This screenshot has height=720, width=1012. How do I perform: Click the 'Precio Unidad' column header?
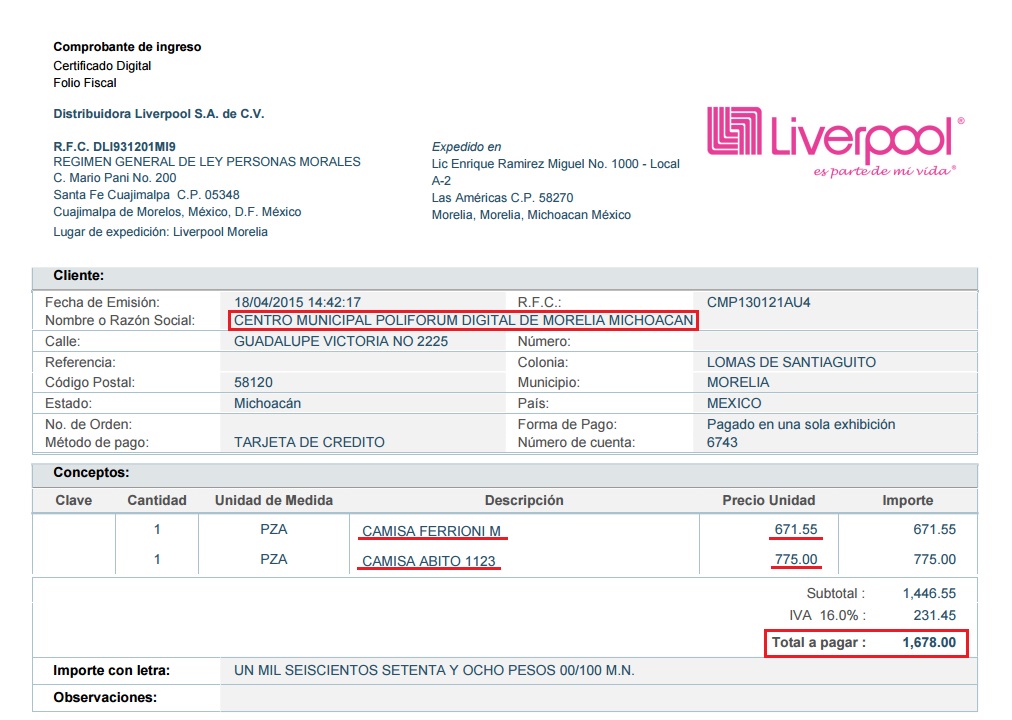point(769,500)
